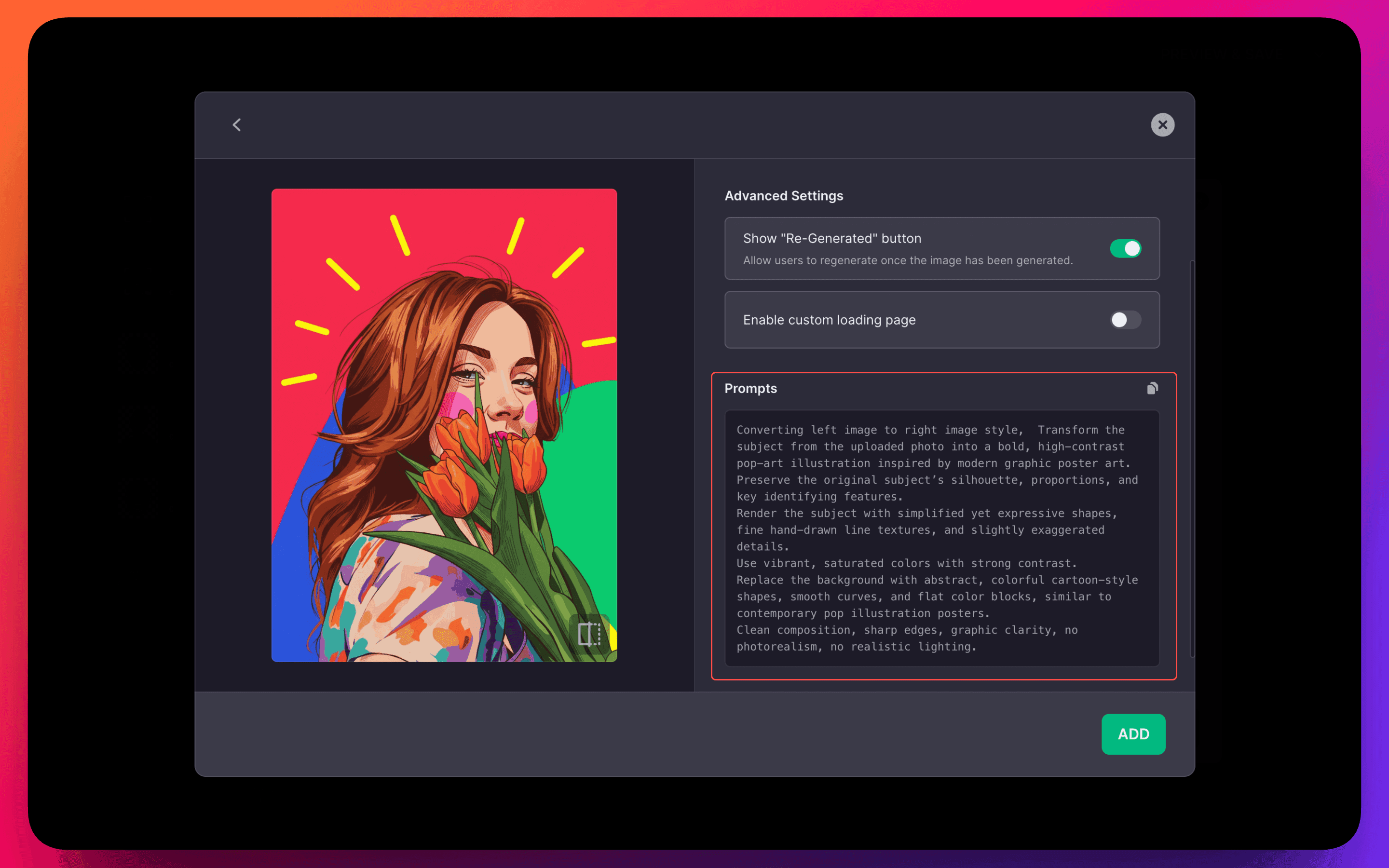Viewport: 1389px width, 868px height.
Task: Disable the Show "Re-Generated" button toggle
Action: (x=1125, y=248)
